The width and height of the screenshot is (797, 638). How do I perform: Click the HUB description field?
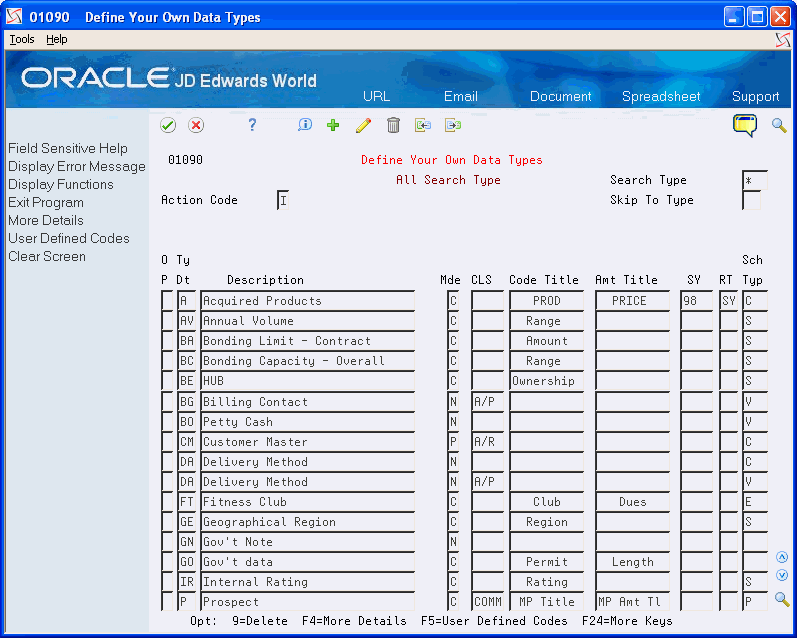(308, 381)
